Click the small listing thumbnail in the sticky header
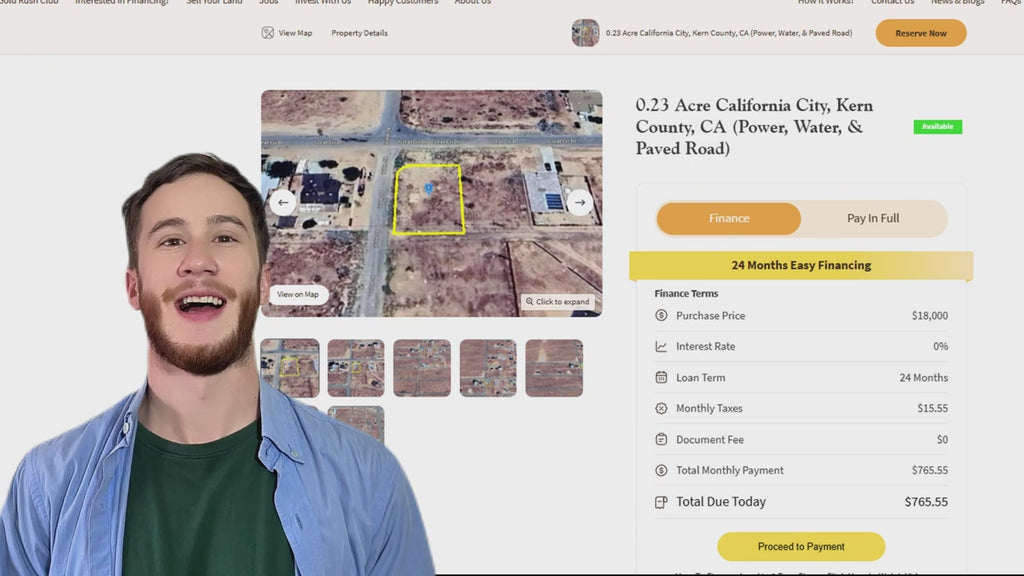This screenshot has width=1024, height=576. [585, 33]
